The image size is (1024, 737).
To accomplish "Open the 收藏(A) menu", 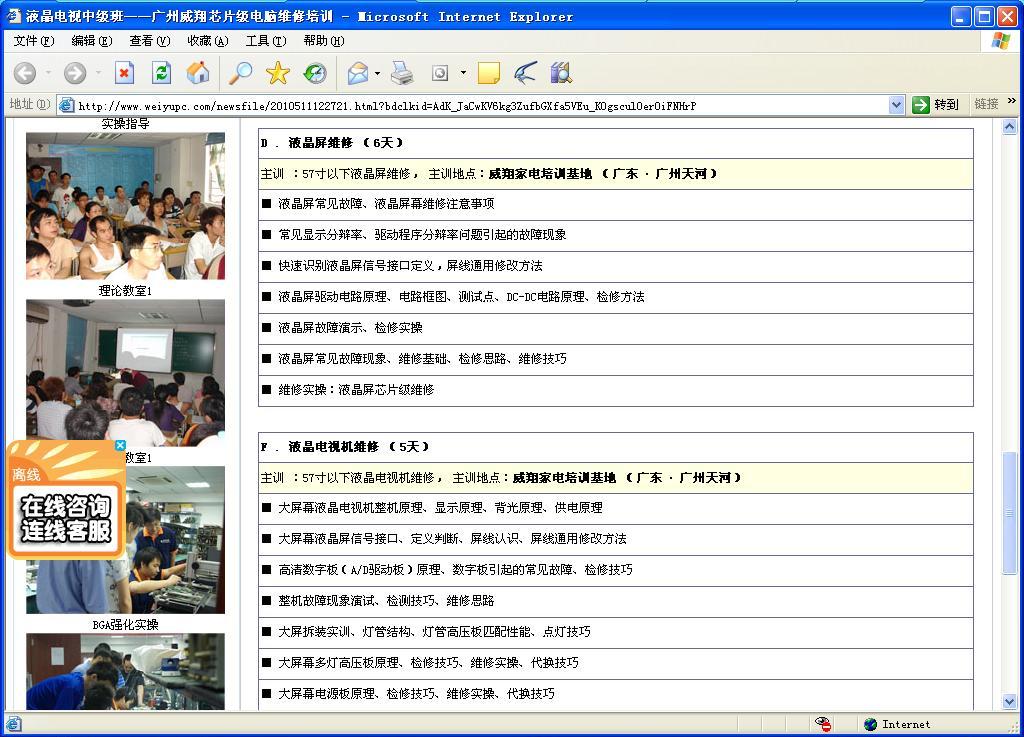I will (x=207, y=41).
